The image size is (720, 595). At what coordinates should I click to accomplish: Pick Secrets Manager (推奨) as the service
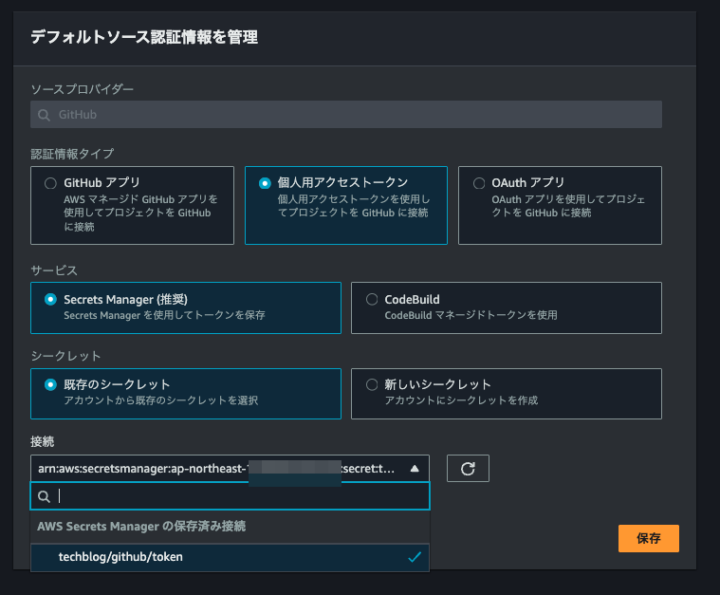(x=51, y=299)
